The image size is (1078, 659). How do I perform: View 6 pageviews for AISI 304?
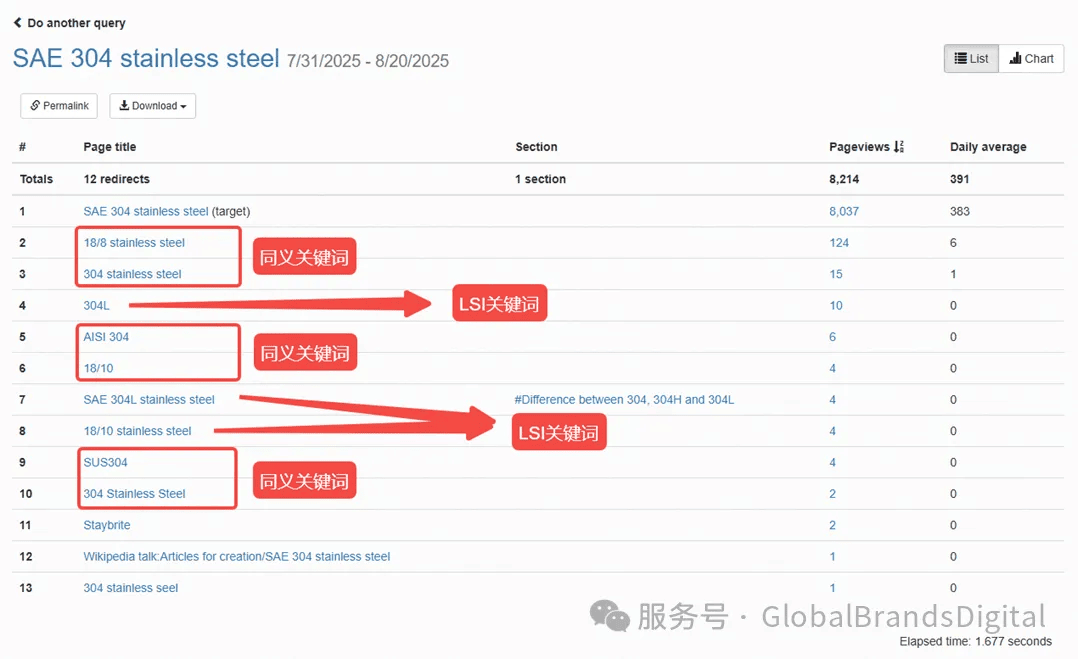tap(833, 337)
